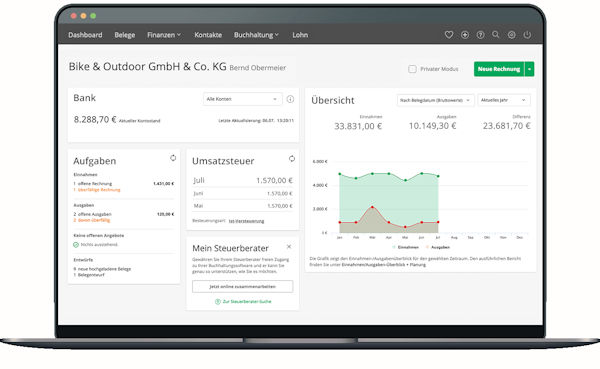Dismiss the Mein Steuerberater card

point(289,247)
